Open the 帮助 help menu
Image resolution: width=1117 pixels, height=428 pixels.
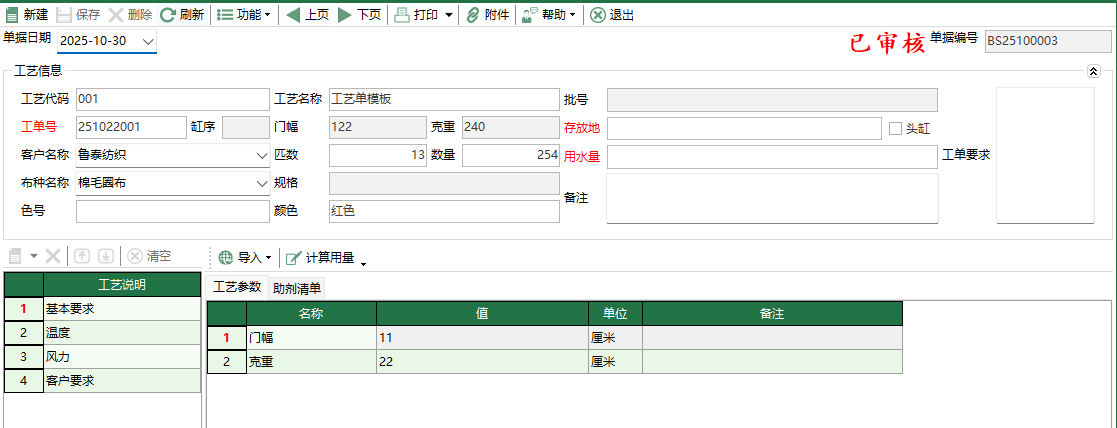(549, 14)
